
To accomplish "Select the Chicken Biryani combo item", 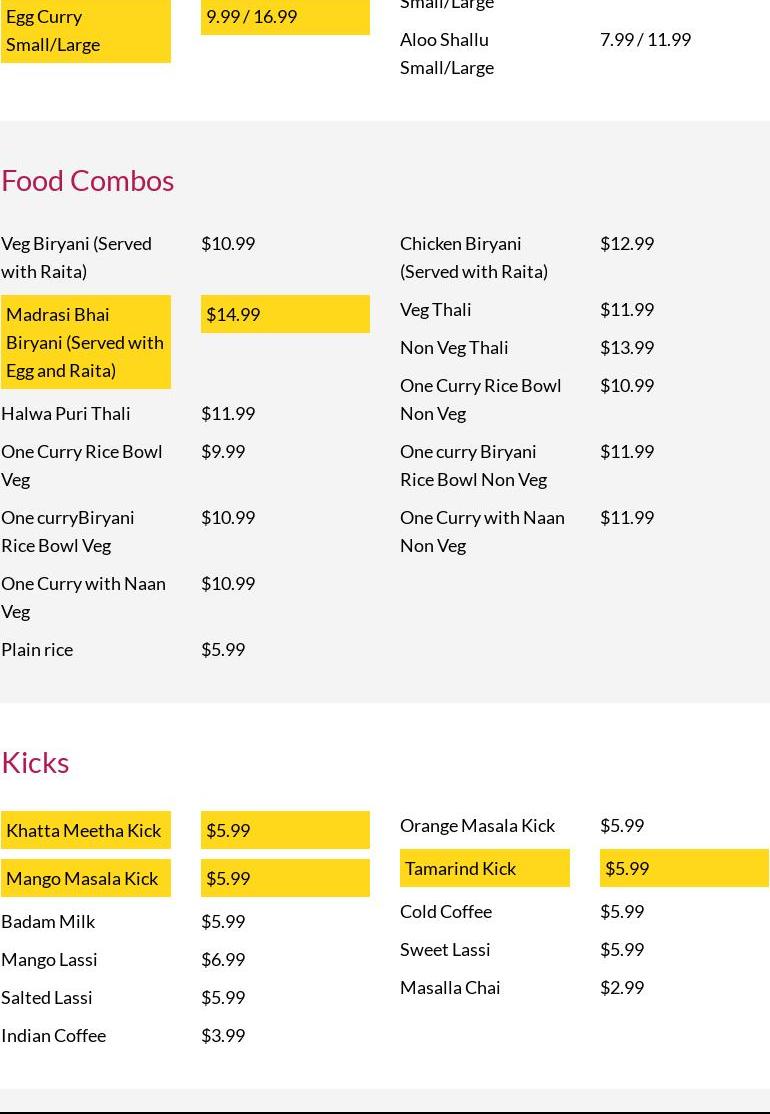I will tap(474, 257).
